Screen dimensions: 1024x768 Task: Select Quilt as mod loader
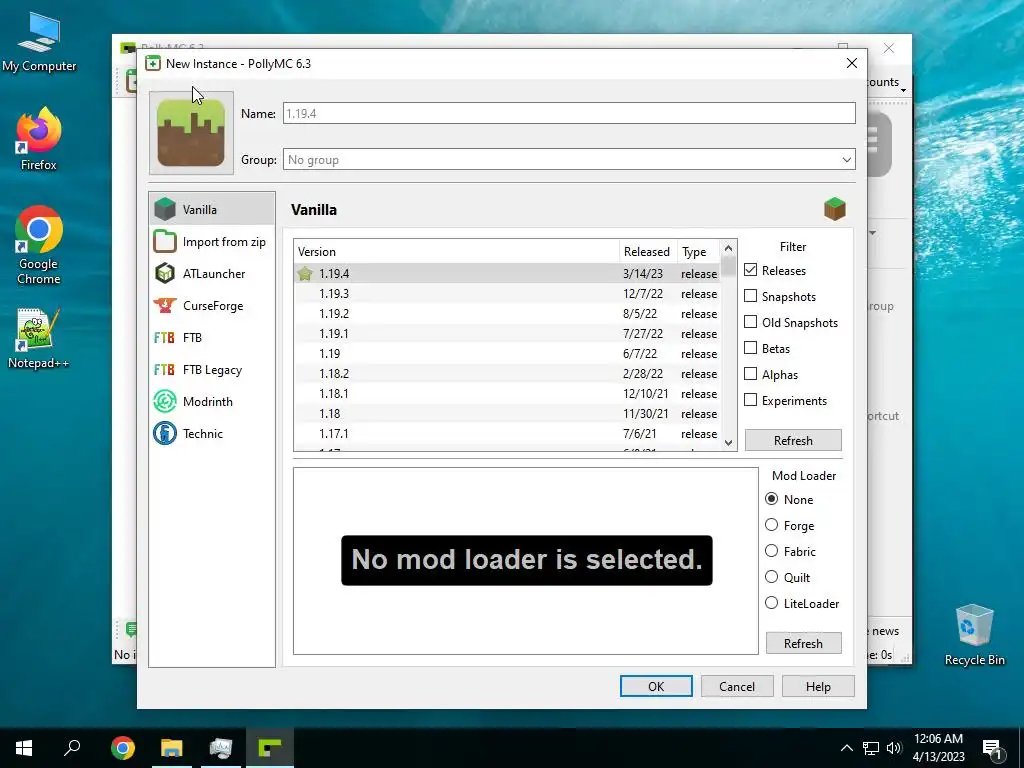pos(772,577)
